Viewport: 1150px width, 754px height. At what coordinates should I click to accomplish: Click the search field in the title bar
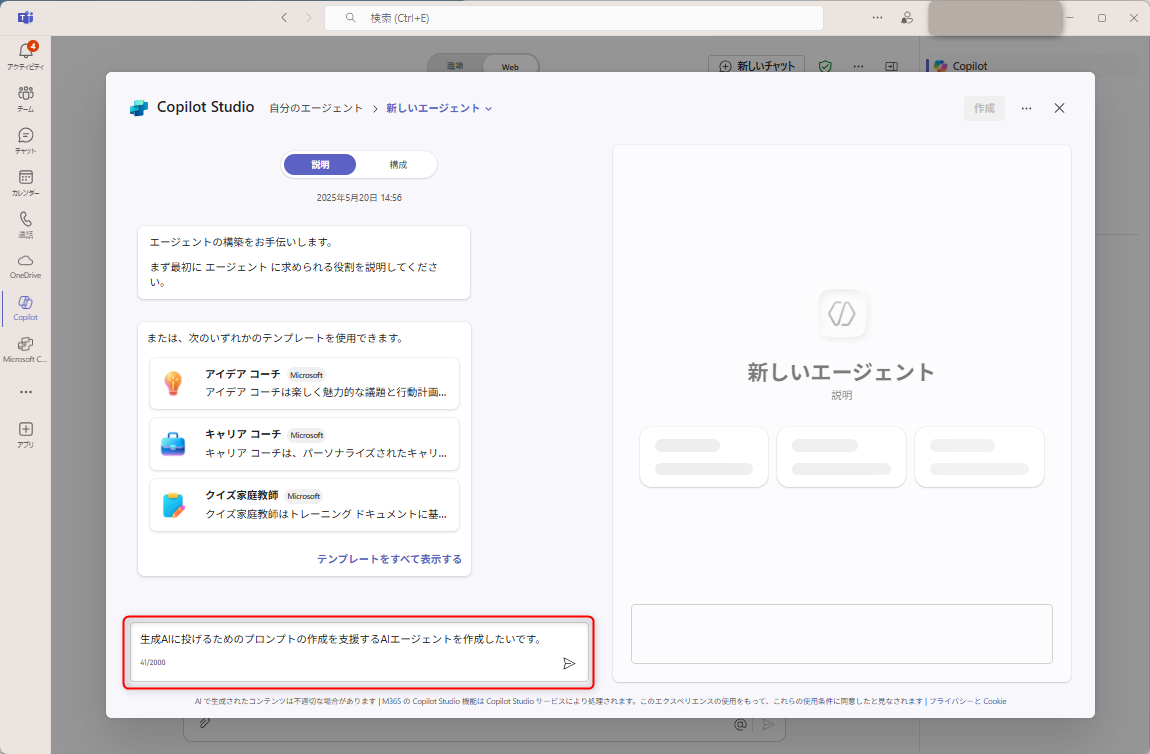click(574, 18)
